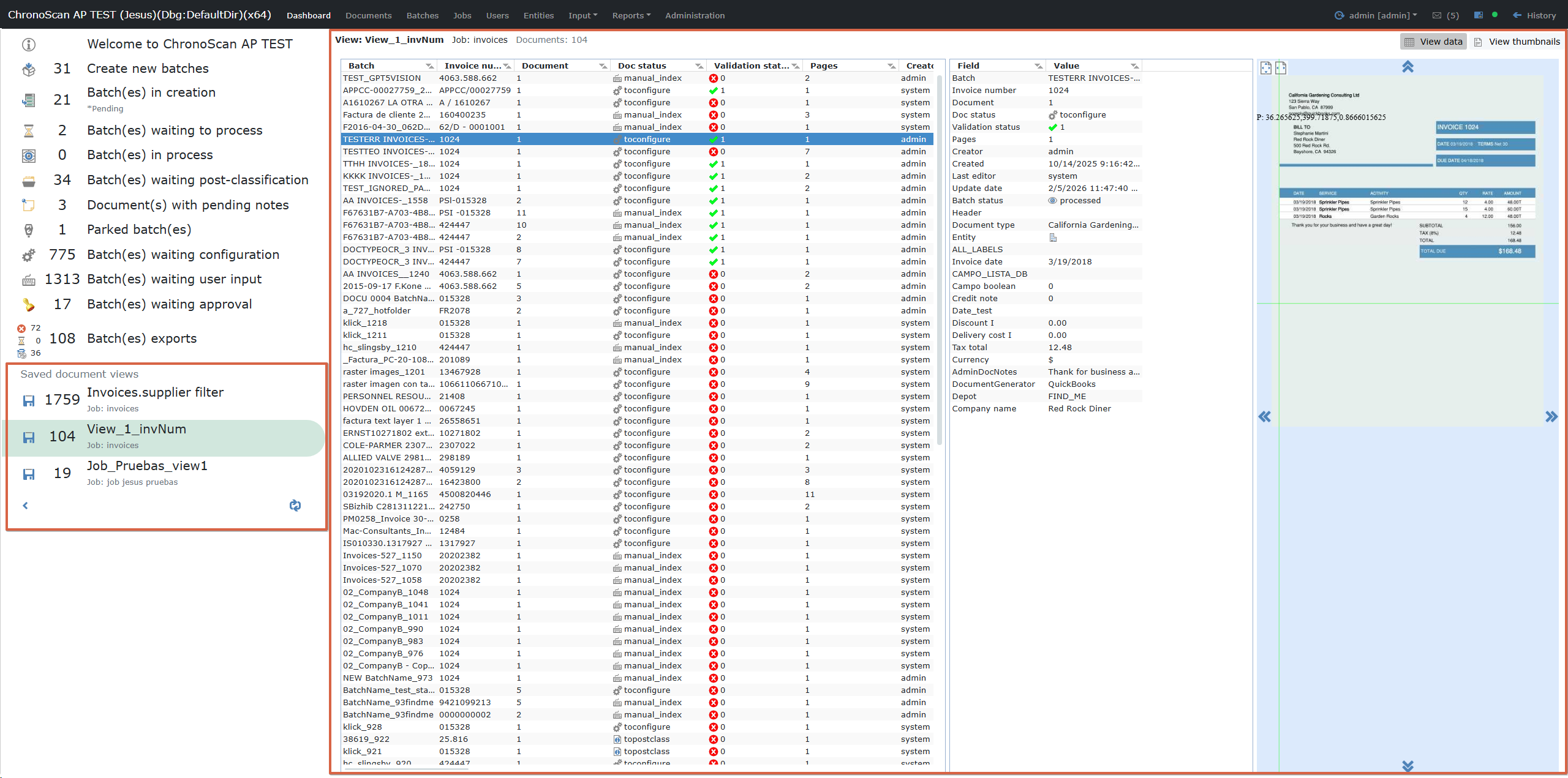The image size is (1568, 778).
Task: Select the AA INVOICES-_1558 batch row
Action: click(x=385, y=200)
